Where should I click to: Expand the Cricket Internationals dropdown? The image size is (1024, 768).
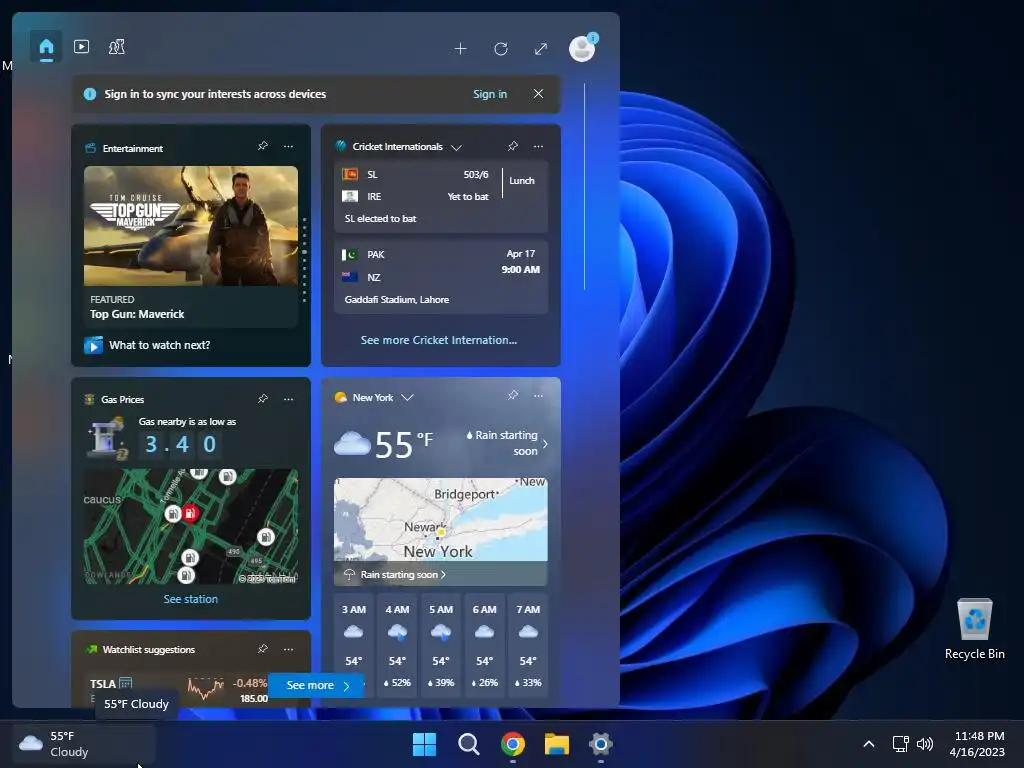(x=456, y=148)
